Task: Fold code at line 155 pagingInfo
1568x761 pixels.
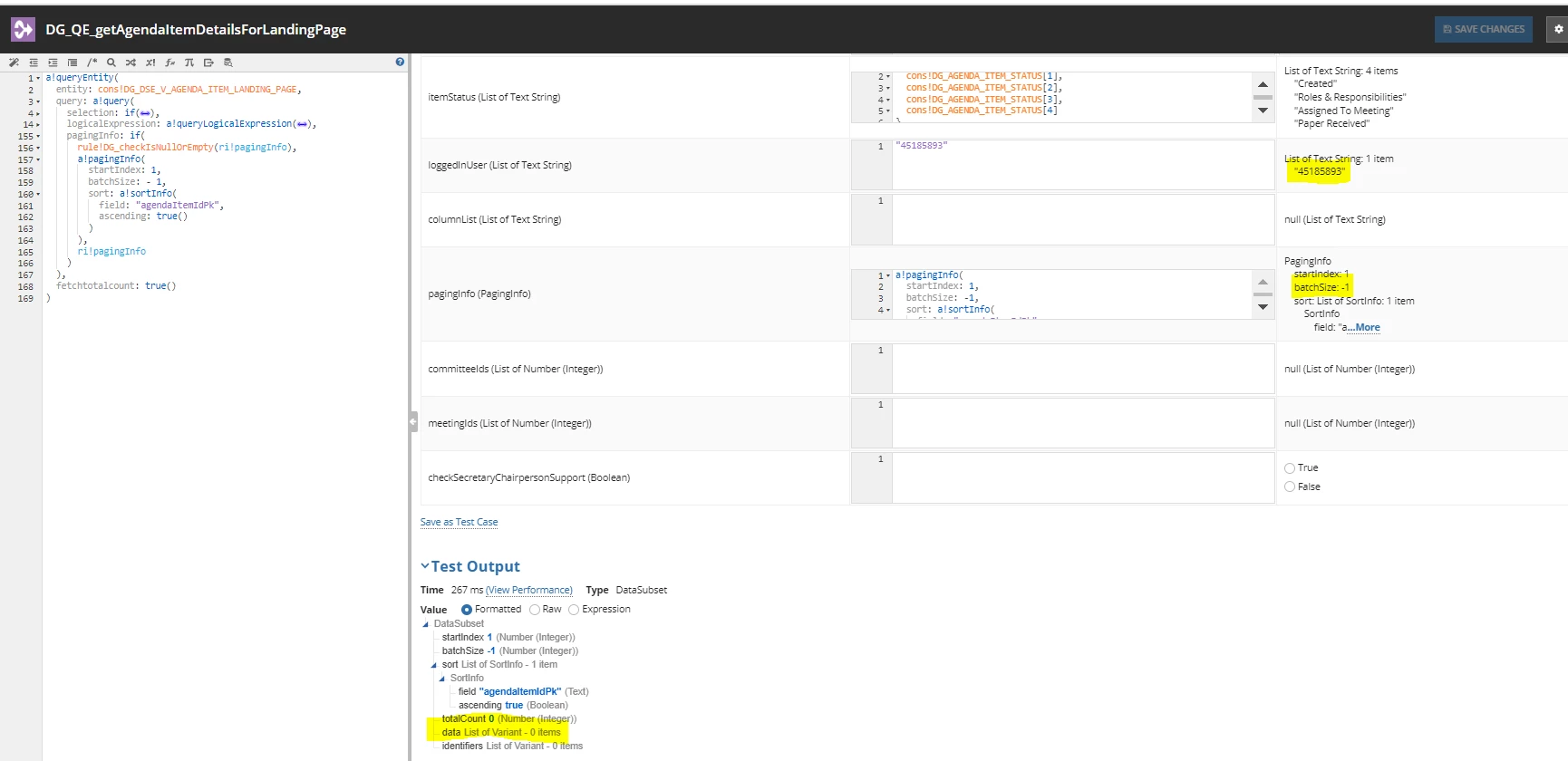Action: [x=38, y=136]
